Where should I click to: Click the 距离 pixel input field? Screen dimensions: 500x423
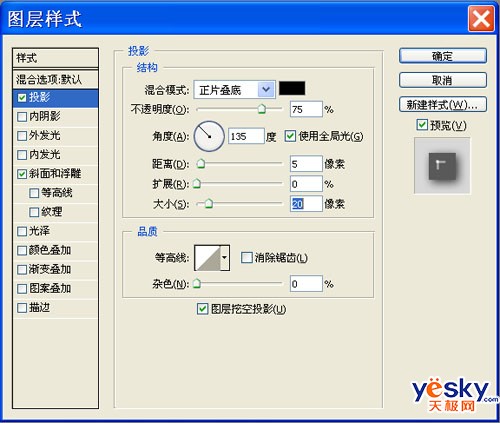click(306, 164)
